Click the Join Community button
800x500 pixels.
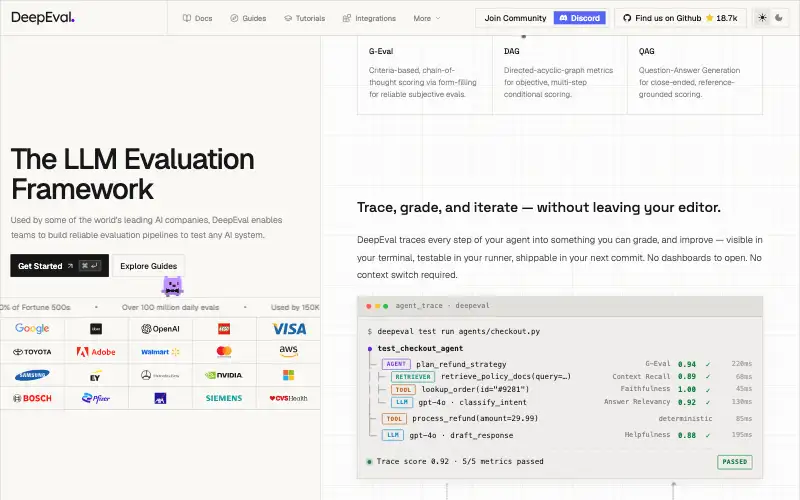point(515,18)
